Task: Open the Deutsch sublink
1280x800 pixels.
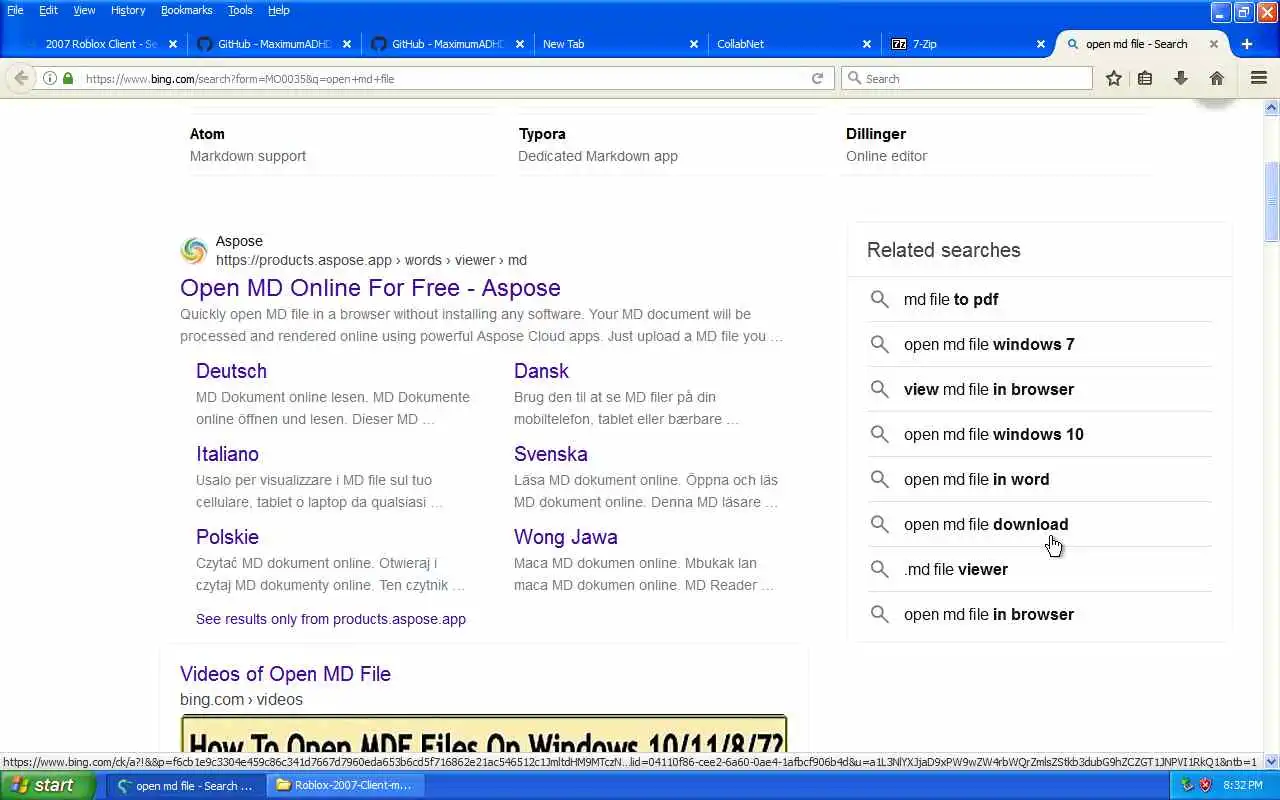Action: tap(231, 371)
